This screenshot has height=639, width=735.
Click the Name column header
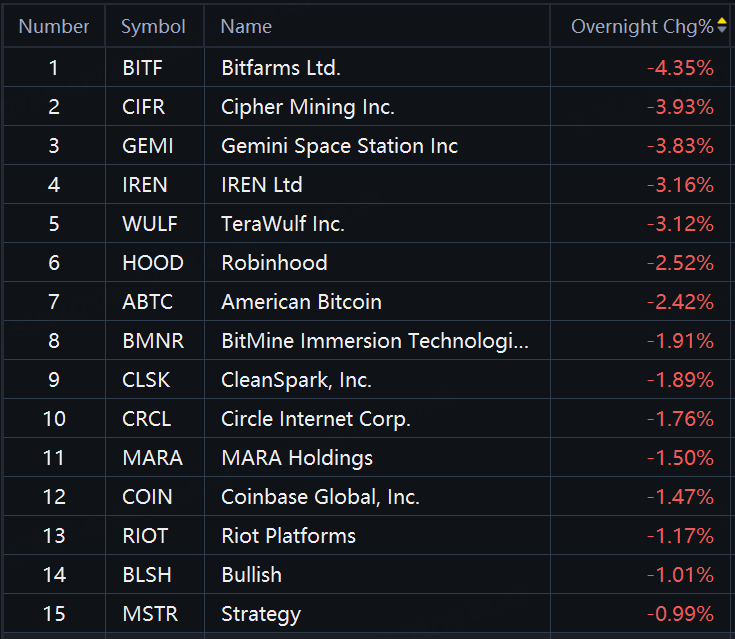click(246, 26)
